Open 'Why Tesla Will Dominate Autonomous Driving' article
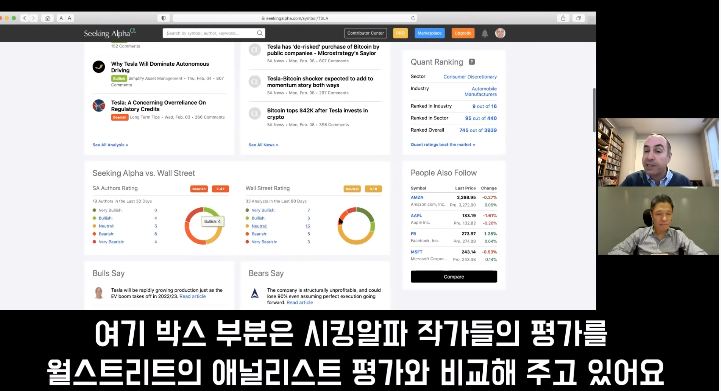 [160, 67]
